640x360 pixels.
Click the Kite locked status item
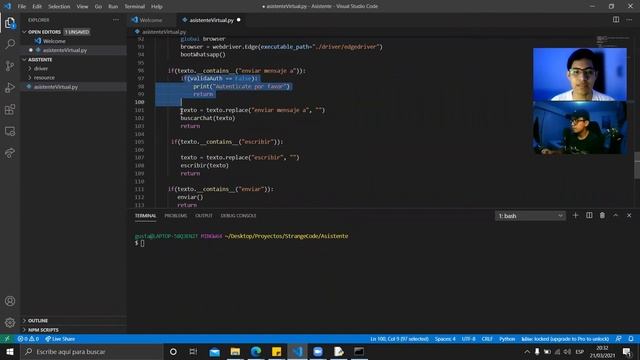coord(565,339)
